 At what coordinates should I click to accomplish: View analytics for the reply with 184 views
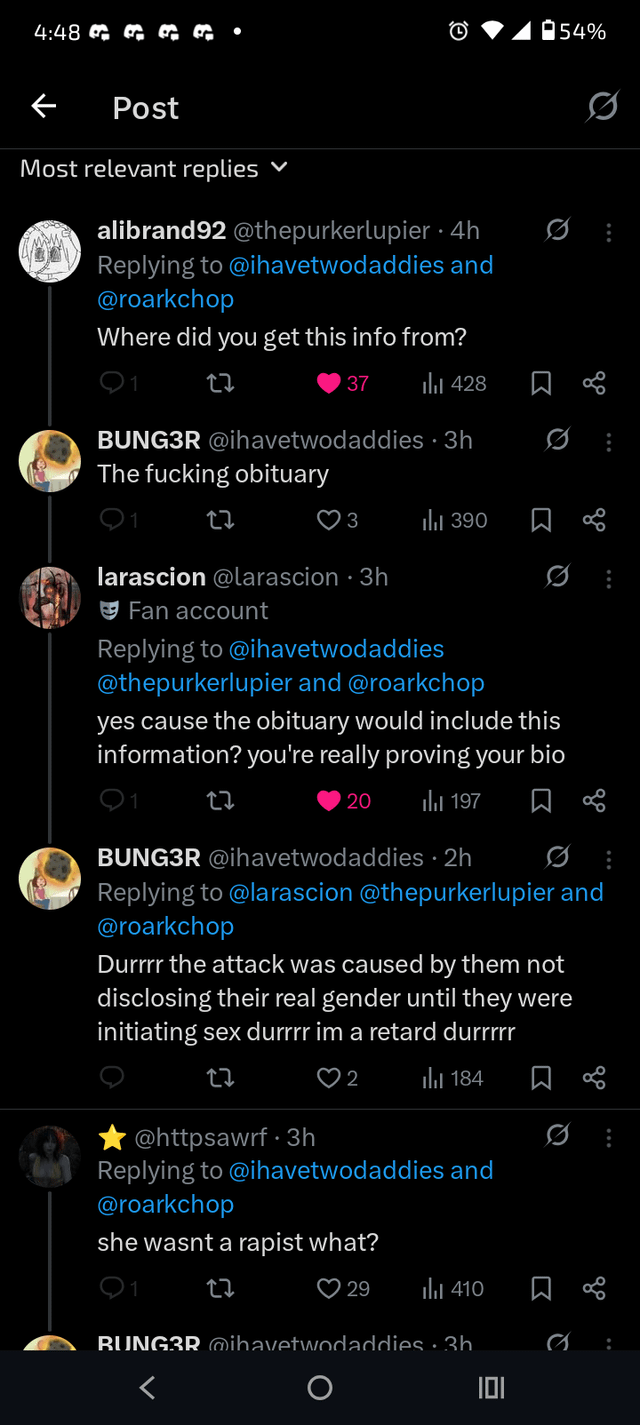453,1078
